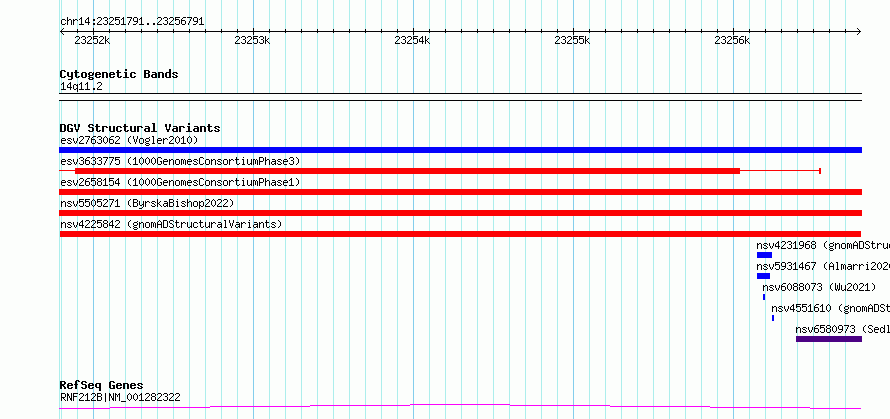
Task: Open variant nsv4231968 label
Action: coord(822,245)
